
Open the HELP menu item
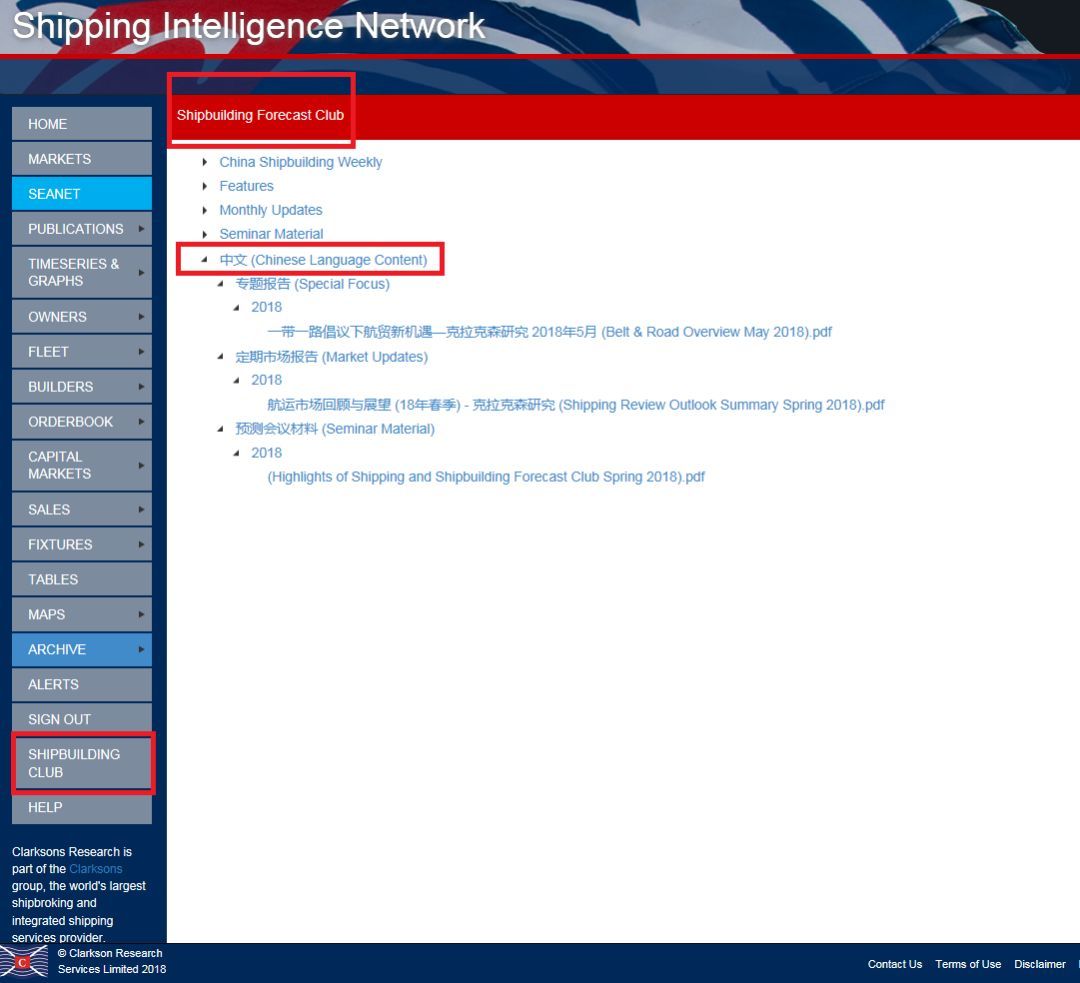pyautogui.click(x=81, y=807)
